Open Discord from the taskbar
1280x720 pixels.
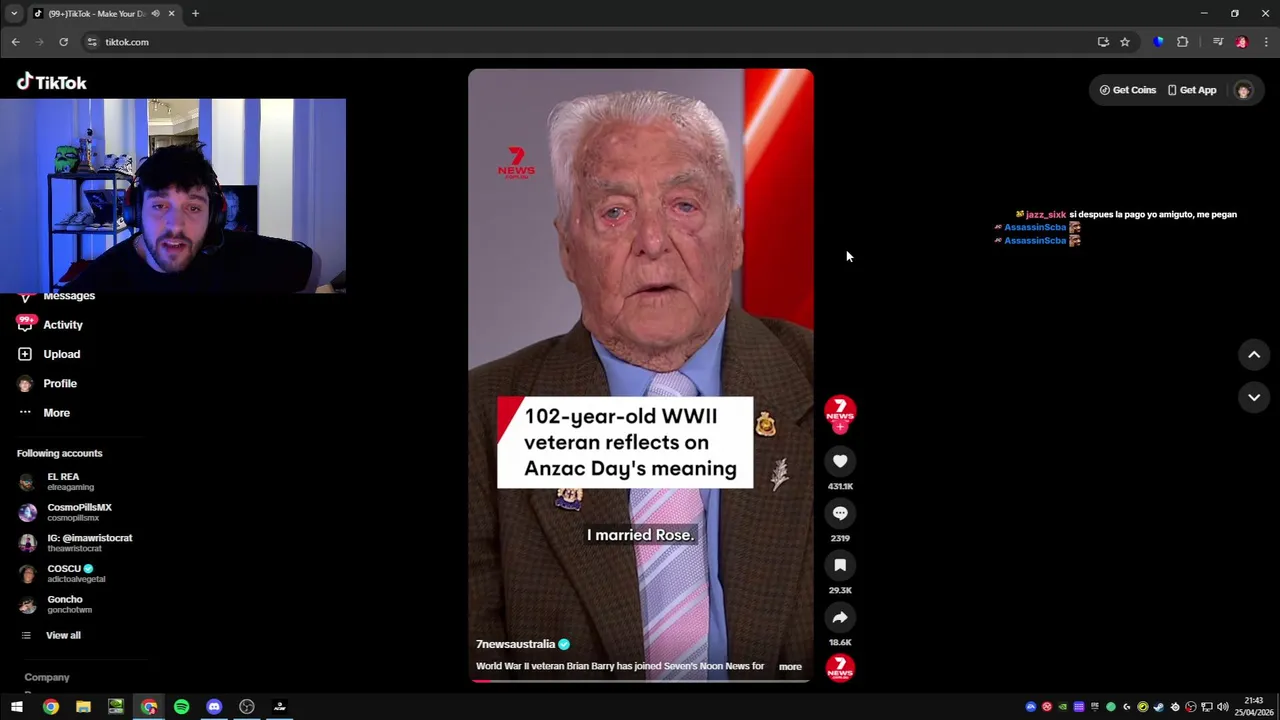tap(214, 707)
